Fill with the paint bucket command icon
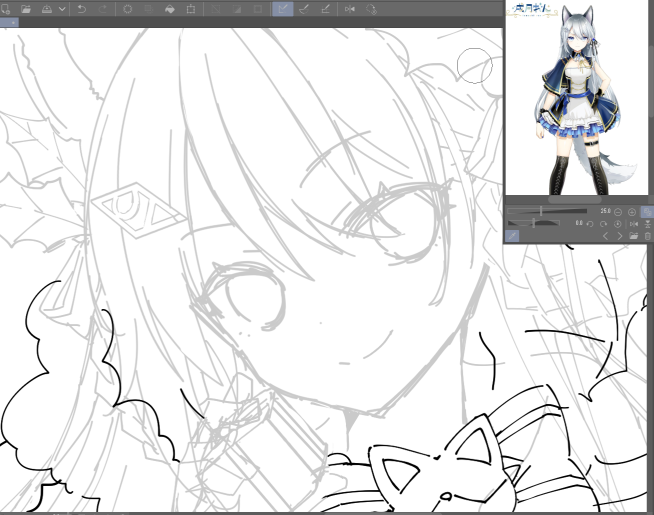The image size is (654, 515). (170, 9)
